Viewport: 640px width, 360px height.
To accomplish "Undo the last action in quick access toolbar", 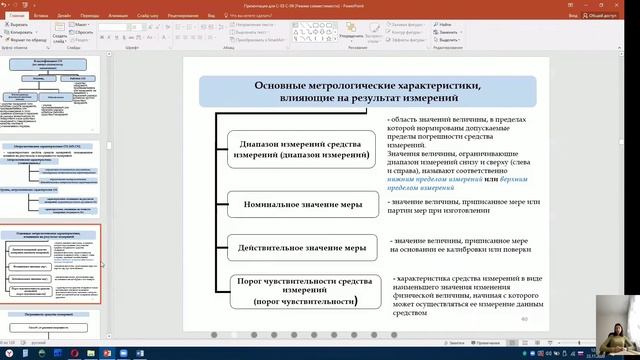I will (4, 5).
